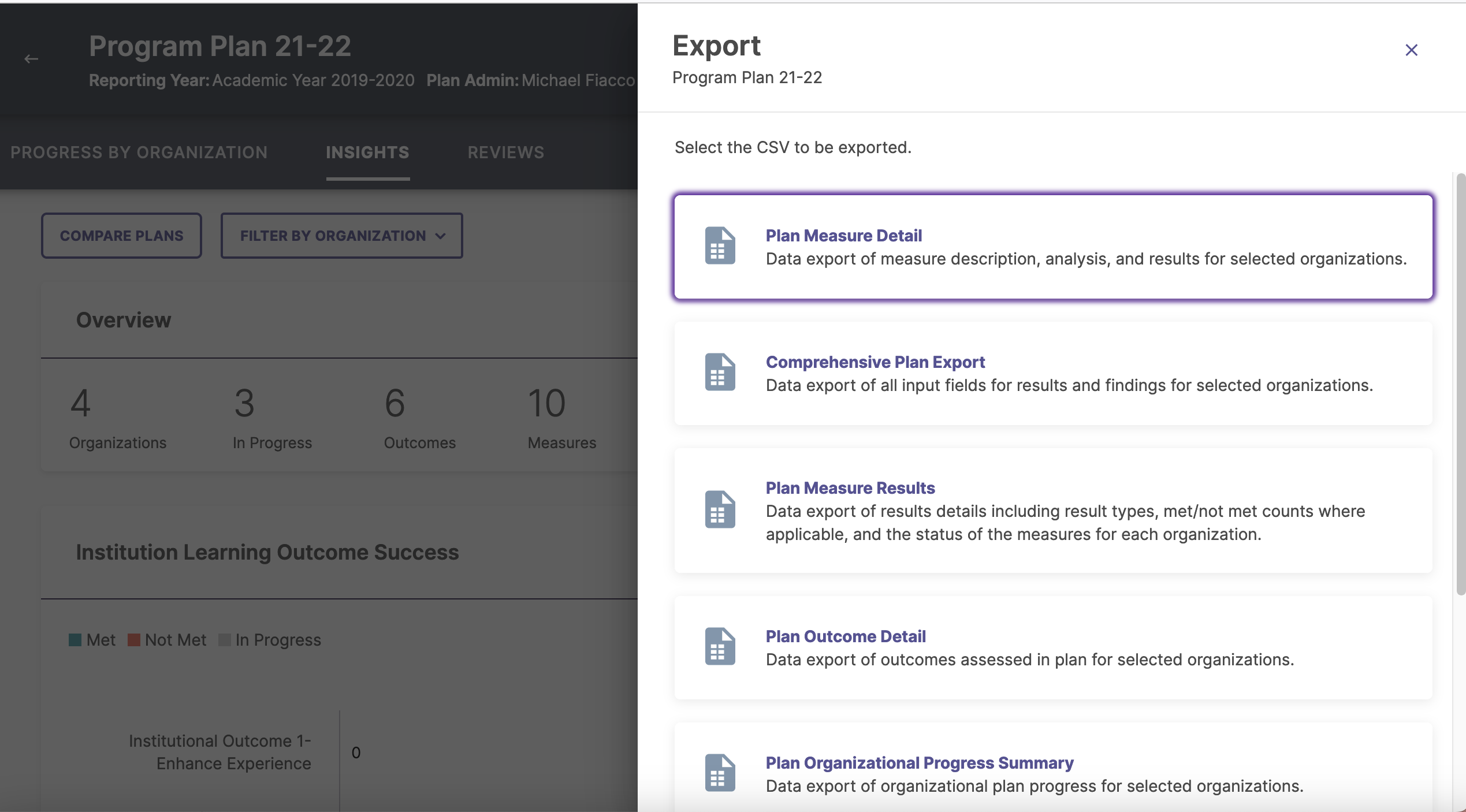Click the green Met legend swatch

pos(75,640)
